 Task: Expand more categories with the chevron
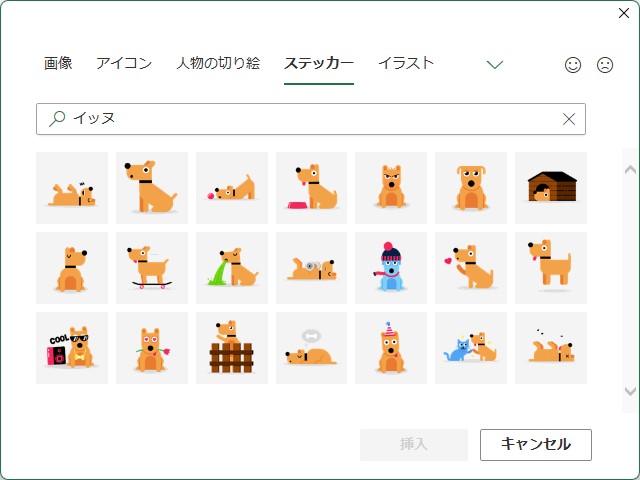coord(495,64)
